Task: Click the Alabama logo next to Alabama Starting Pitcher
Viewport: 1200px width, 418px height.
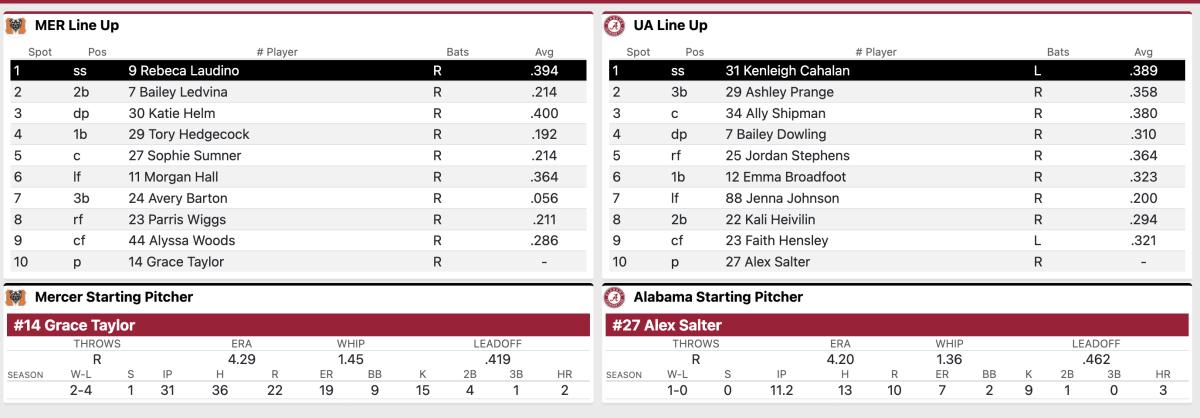Action: 615,297
